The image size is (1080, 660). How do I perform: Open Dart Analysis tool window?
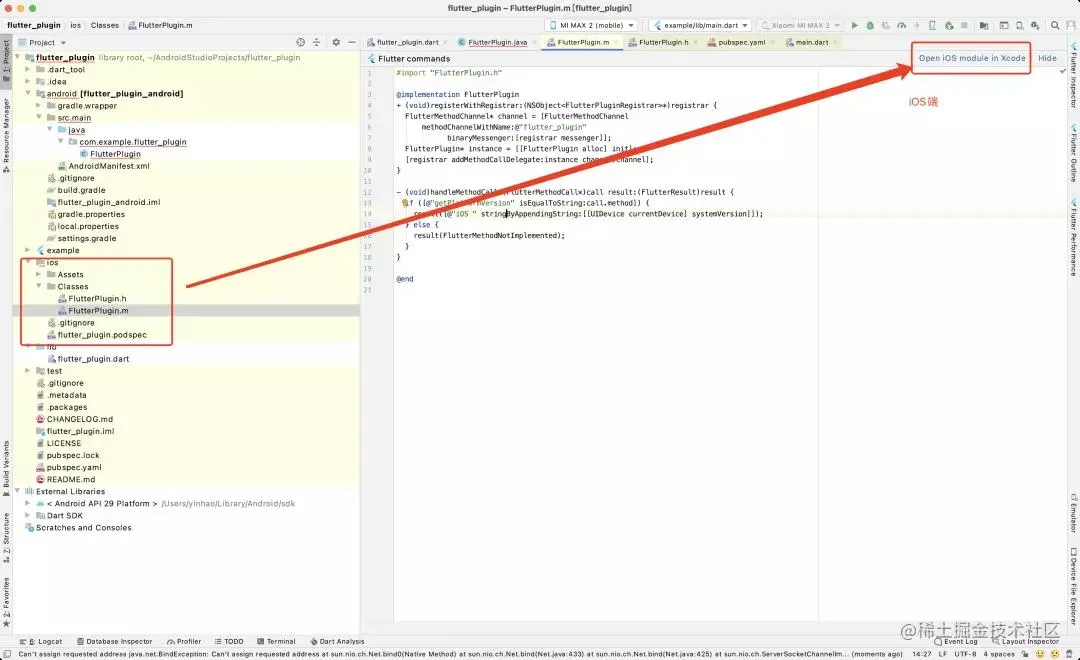click(338, 641)
